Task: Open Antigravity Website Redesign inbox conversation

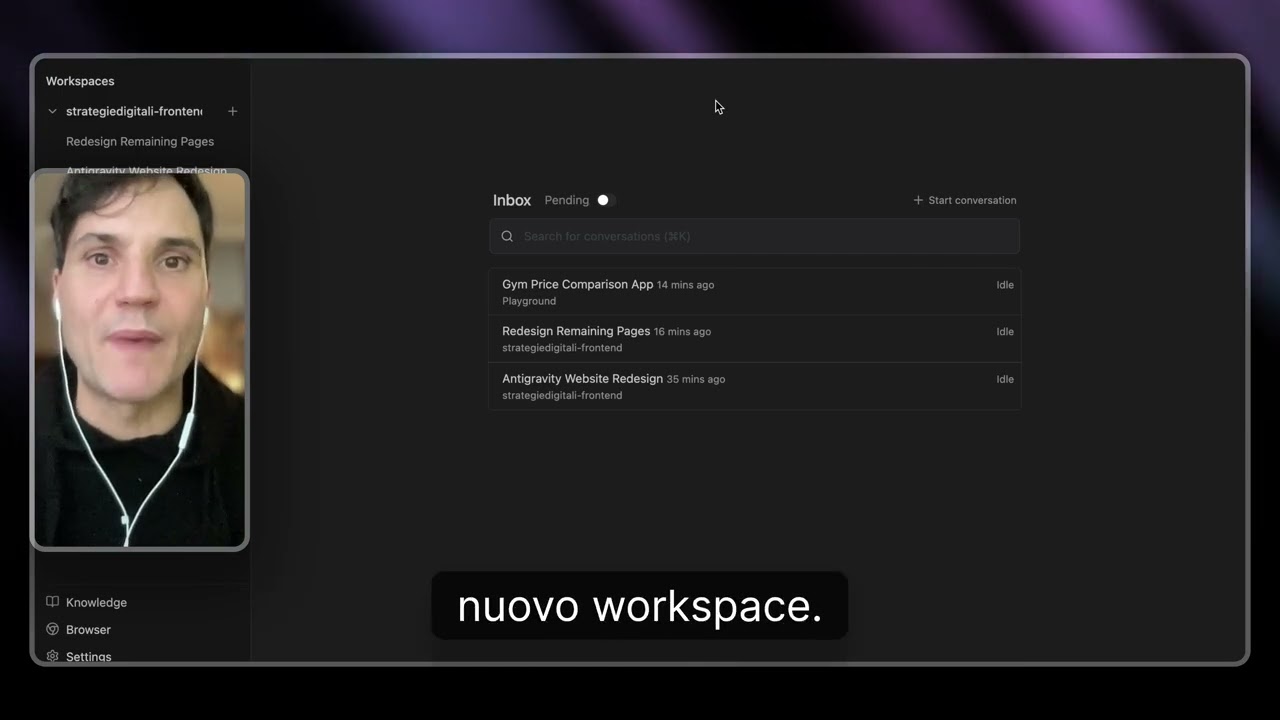Action: tap(755, 386)
